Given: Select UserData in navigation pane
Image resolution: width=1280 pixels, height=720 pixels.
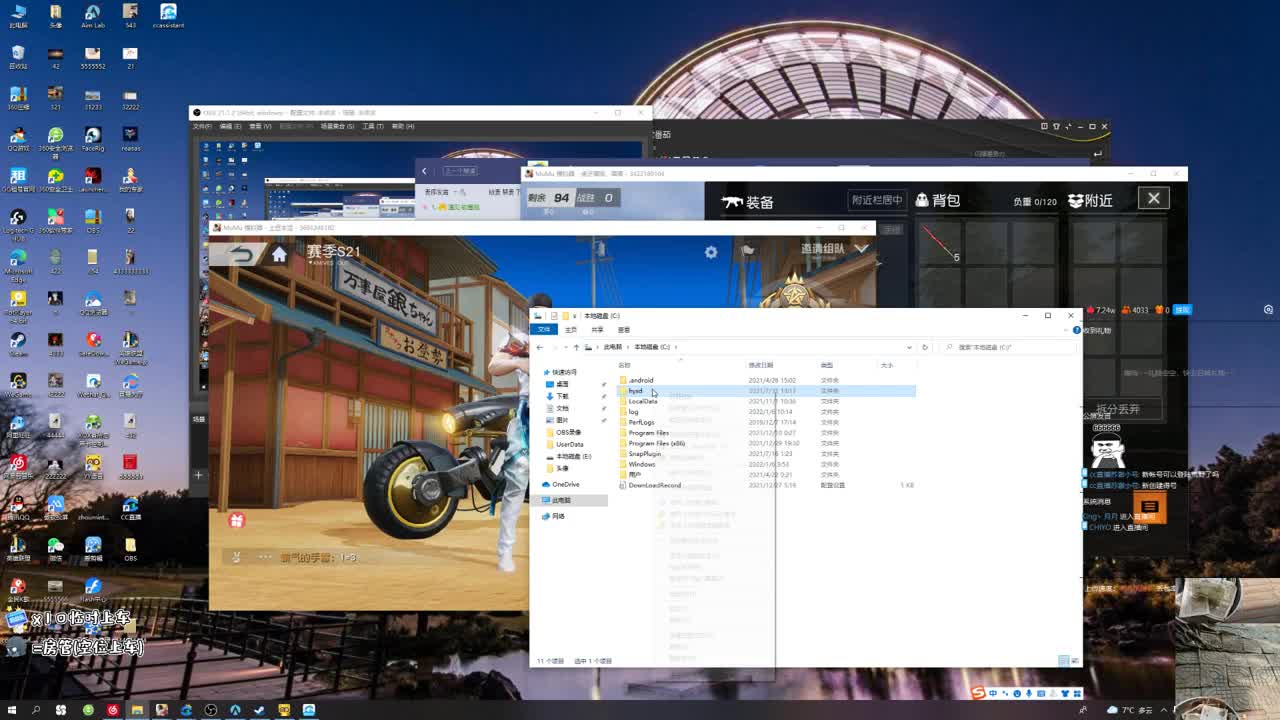Looking at the screenshot, I should 569,444.
